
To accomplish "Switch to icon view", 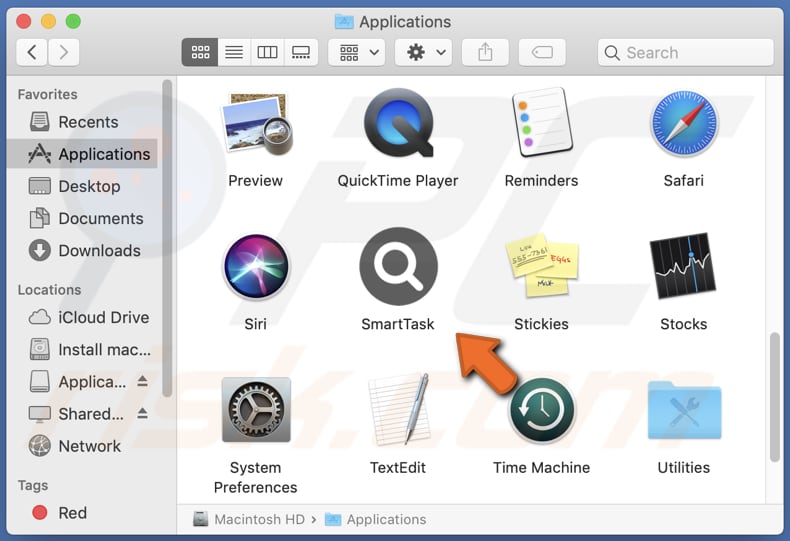I will click(x=200, y=52).
